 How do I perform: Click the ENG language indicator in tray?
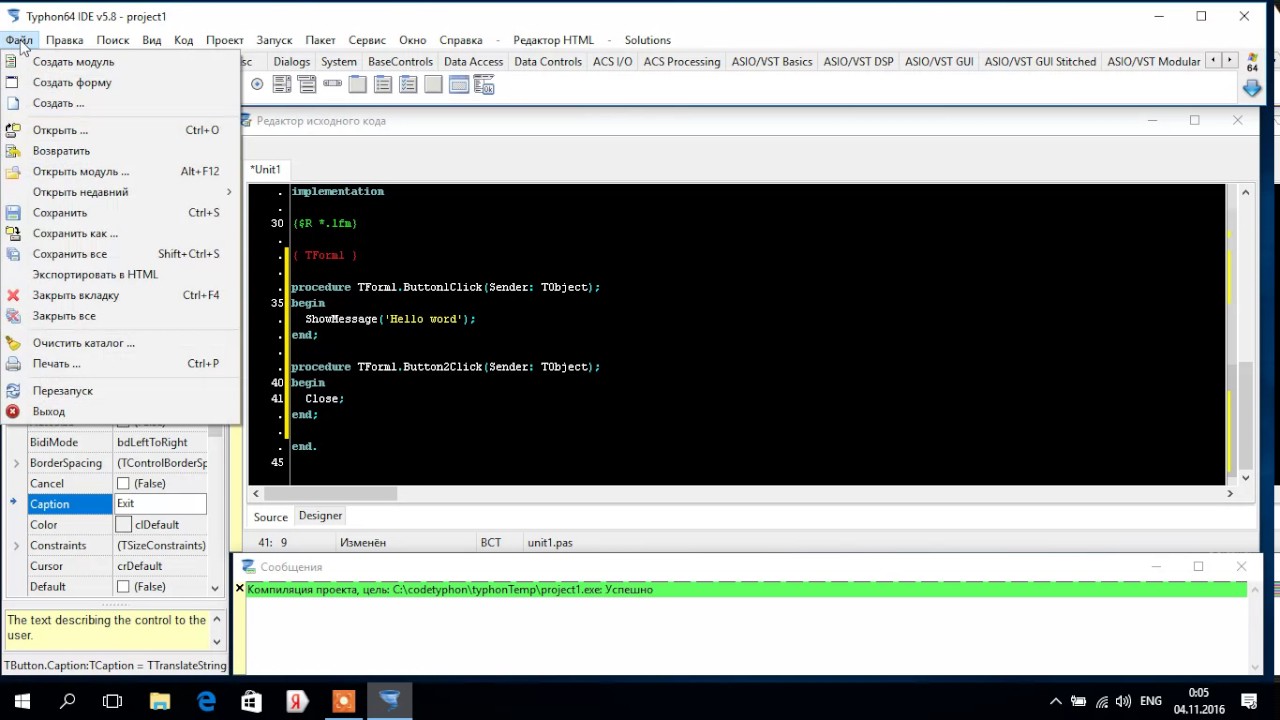tap(1151, 701)
